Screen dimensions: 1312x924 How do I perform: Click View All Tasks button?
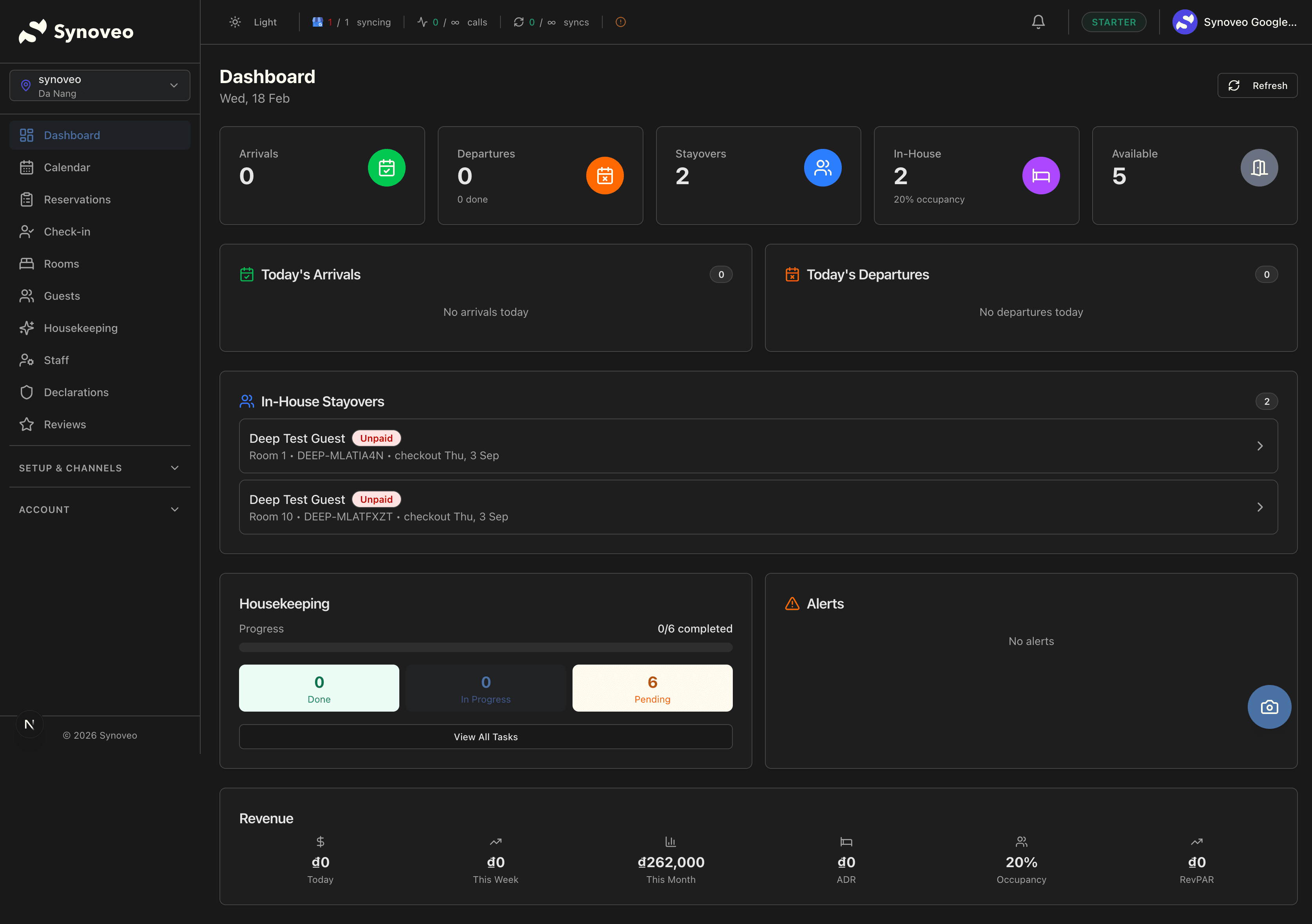click(485, 737)
